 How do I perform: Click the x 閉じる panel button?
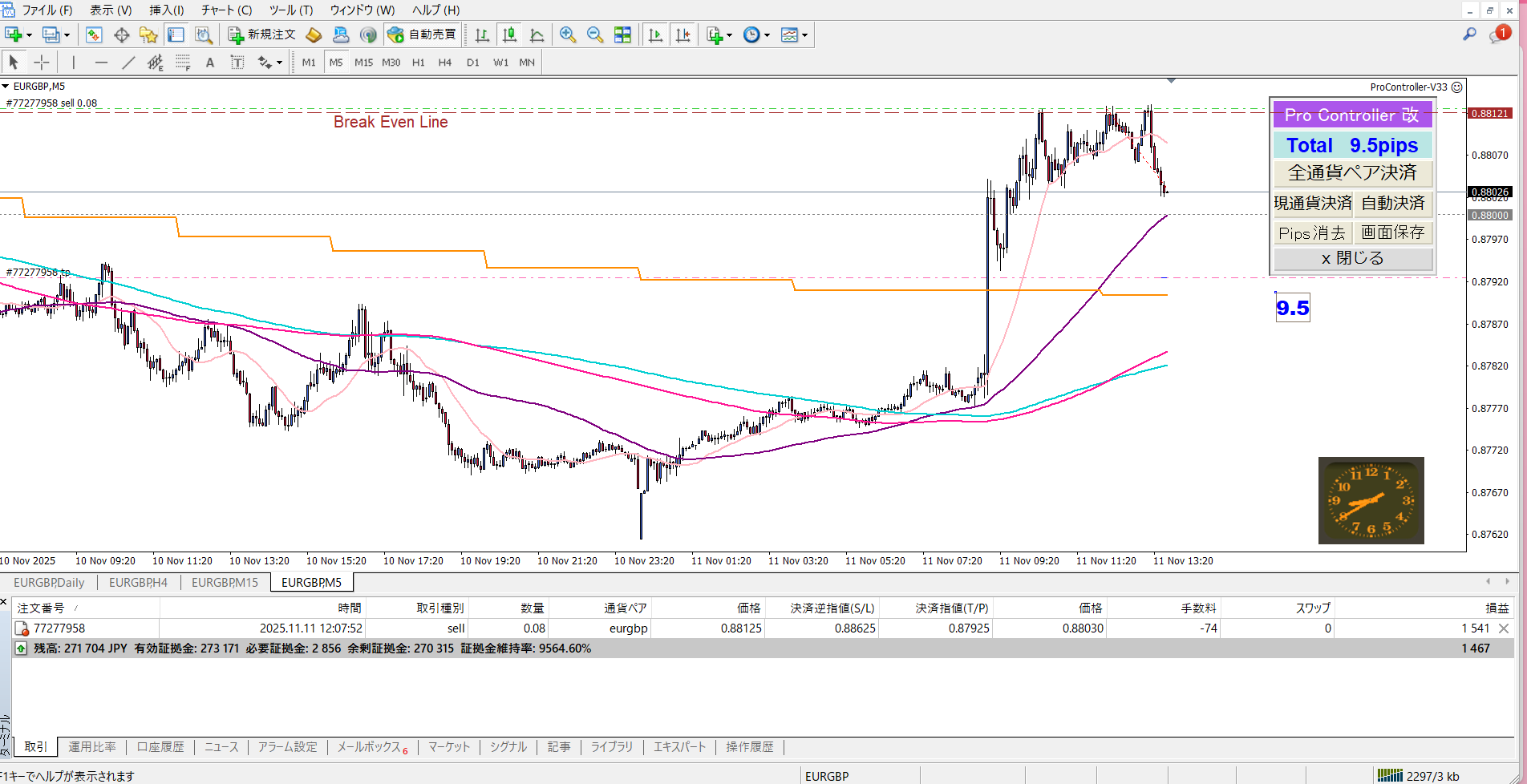(x=1352, y=258)
